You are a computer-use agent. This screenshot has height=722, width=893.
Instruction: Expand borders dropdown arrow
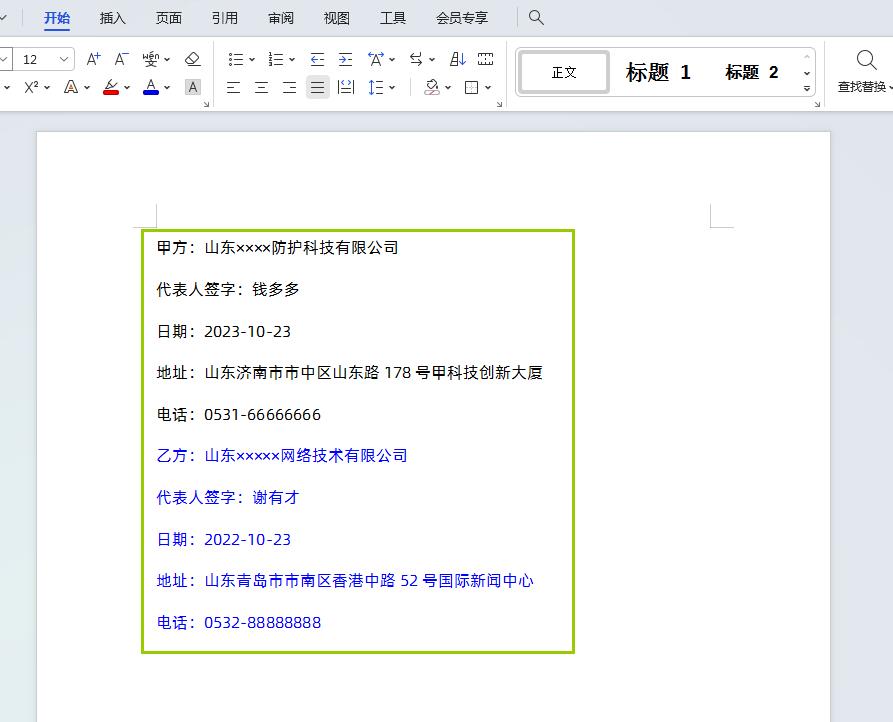coord(488,87)
